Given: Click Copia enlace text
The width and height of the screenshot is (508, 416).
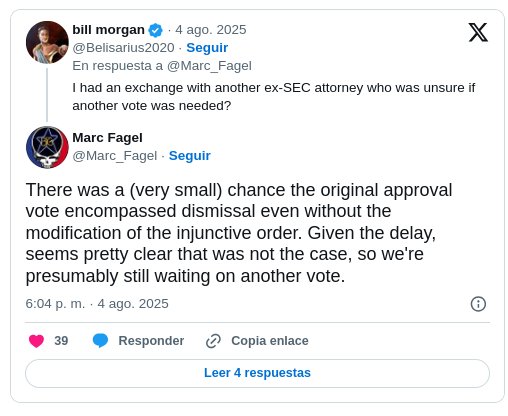Looking at the screenshot, I should click(270, 341).
